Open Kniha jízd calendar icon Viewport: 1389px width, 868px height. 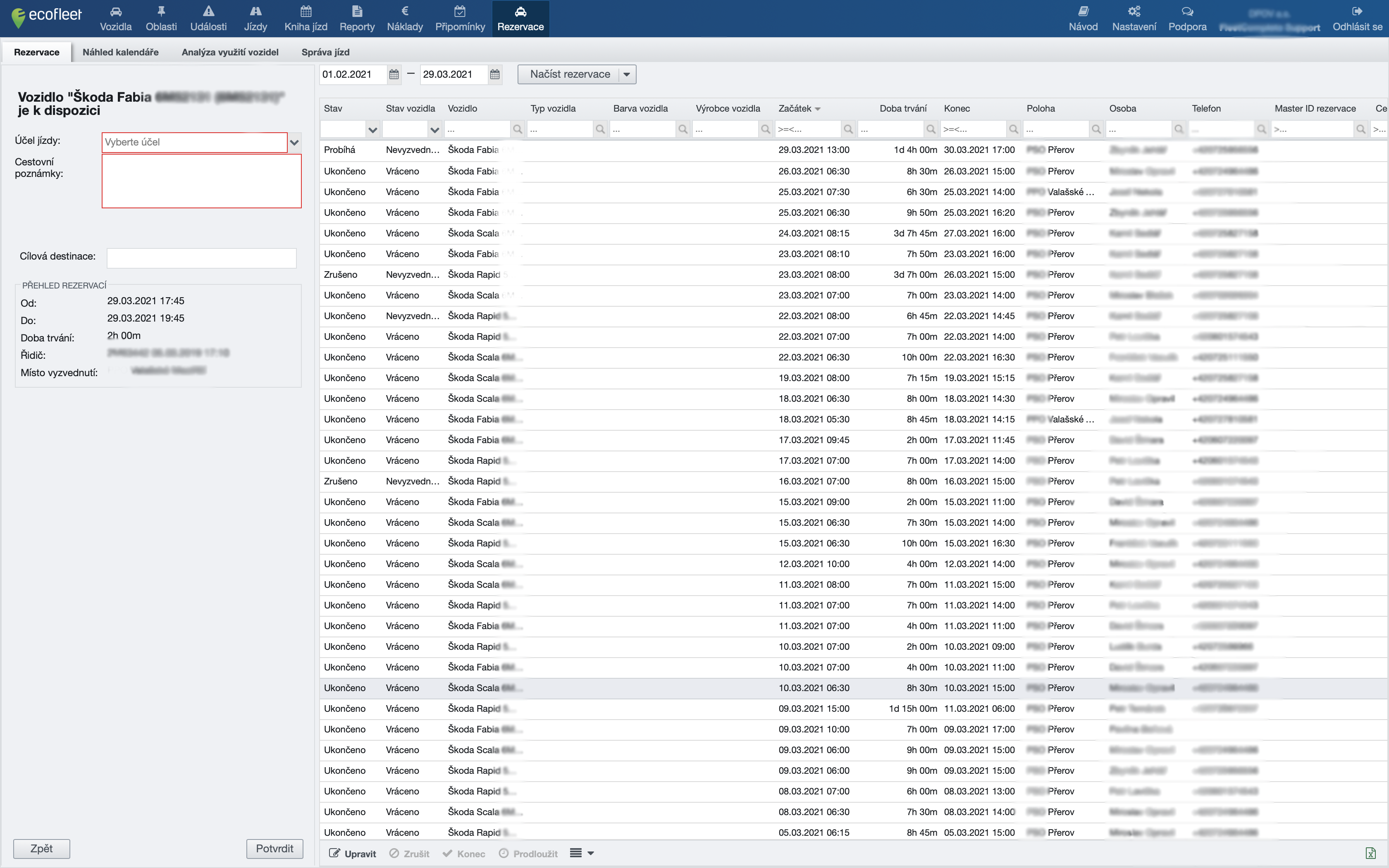click(306, 12)
